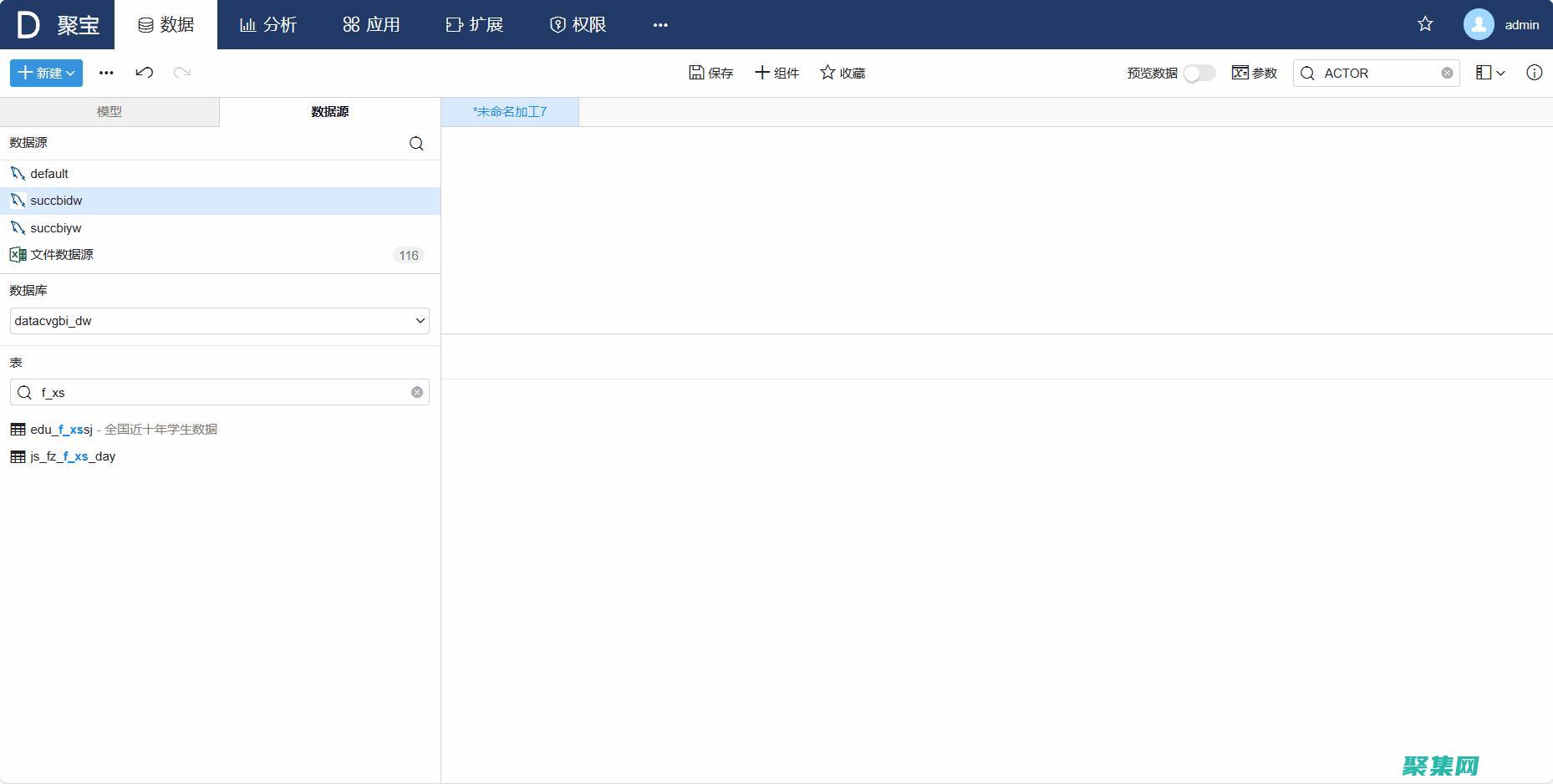Open the 模型 tab

(109, 111)
